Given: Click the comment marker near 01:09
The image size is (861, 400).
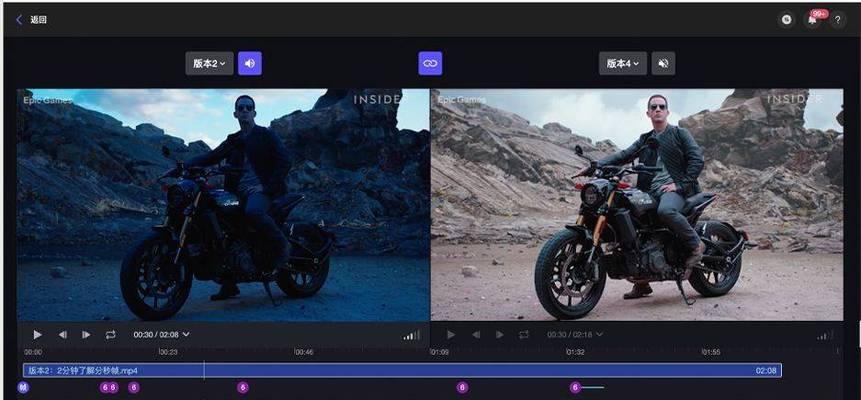Looking at the screenshot, I should point(462,388).
